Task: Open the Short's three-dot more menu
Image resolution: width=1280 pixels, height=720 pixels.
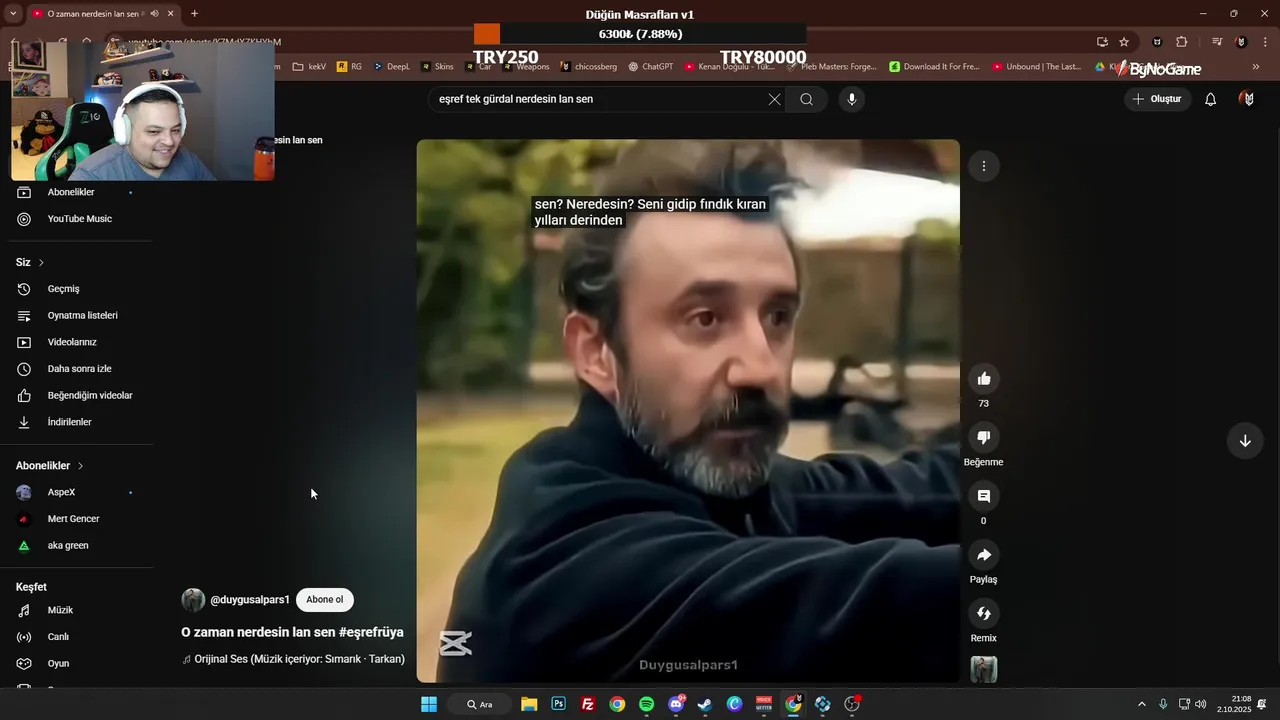Action: 984,166
